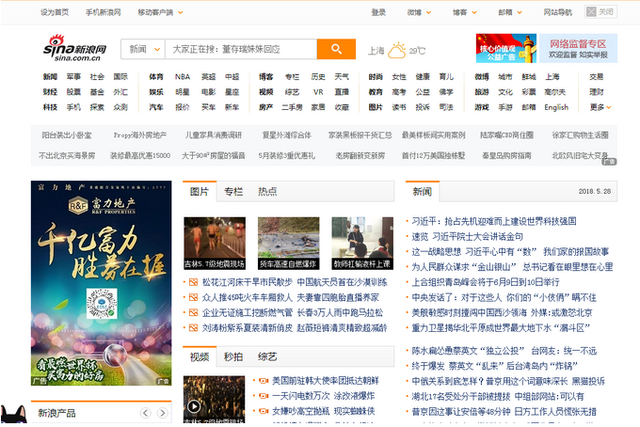Screen dimensions: 640x427
Task: Open the 财经 navigation link
Action: coord(50,92)
